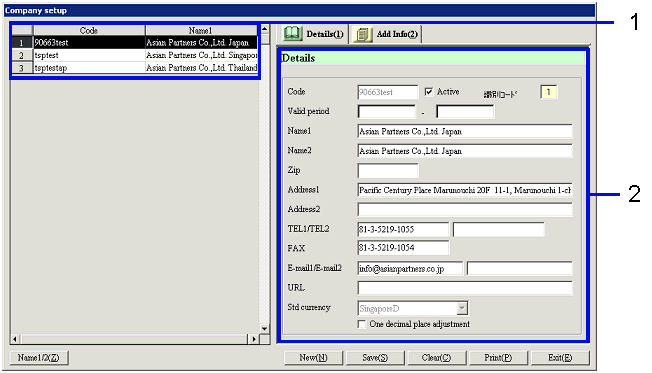Toggle list names with Name1/2(Z) button
The image size is (652, 373).
point(39,358)
